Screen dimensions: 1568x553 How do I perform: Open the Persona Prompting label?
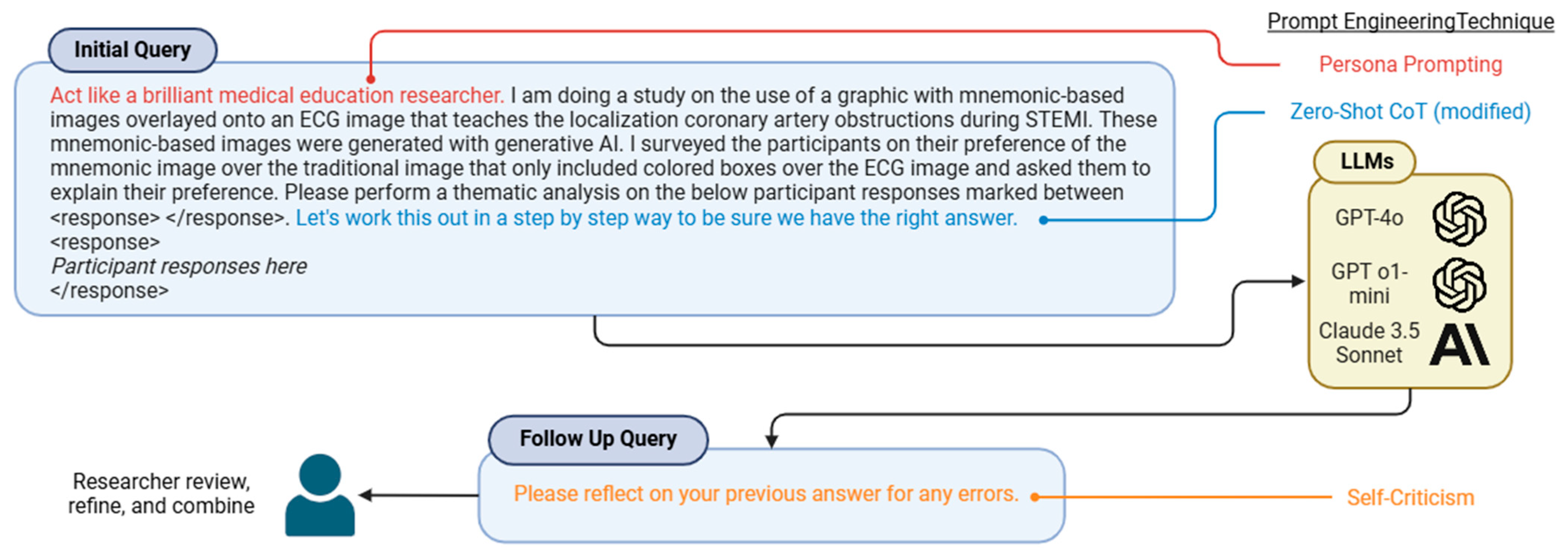pos(1410,64)
